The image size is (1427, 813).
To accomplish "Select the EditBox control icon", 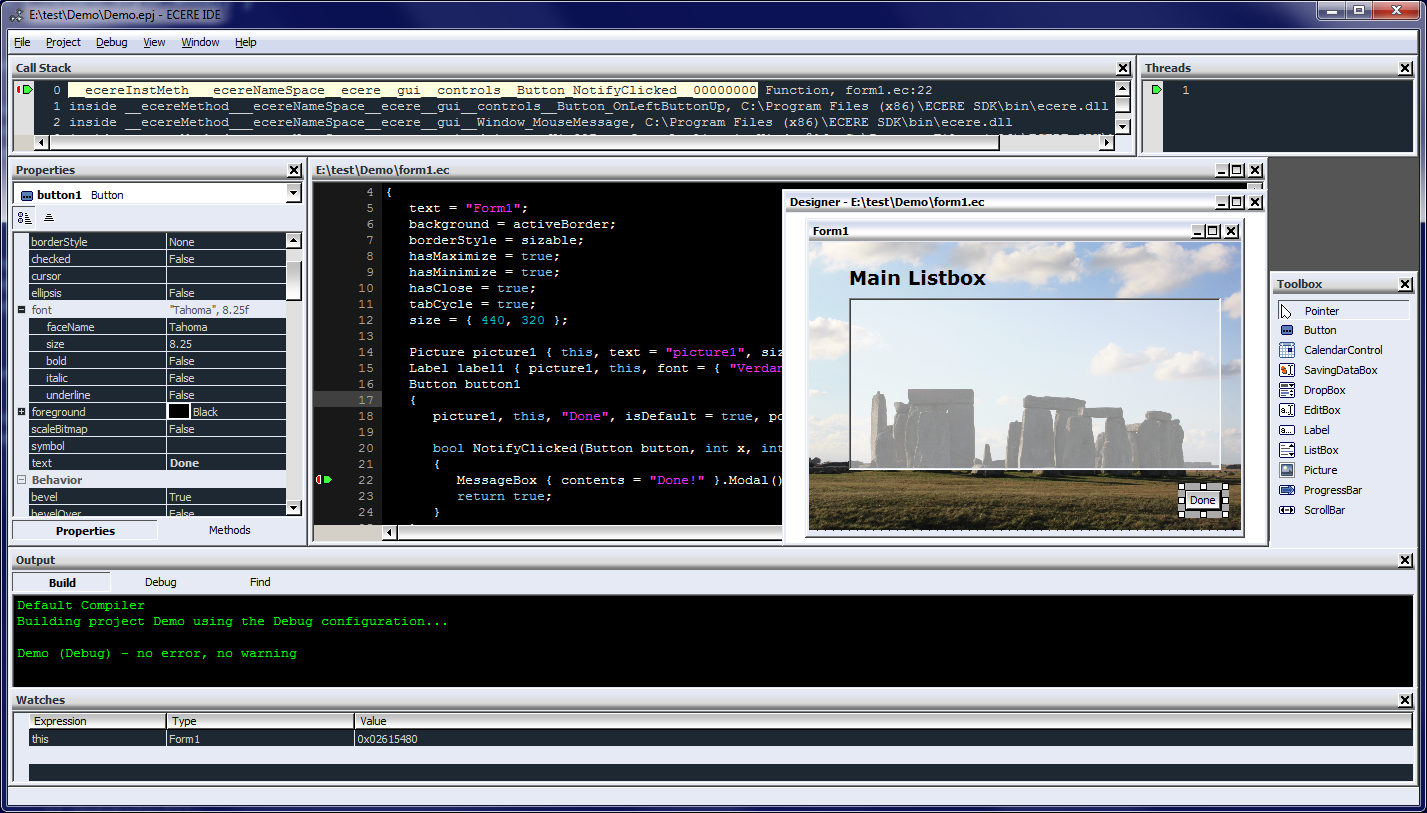I will tap(1286, 410).
